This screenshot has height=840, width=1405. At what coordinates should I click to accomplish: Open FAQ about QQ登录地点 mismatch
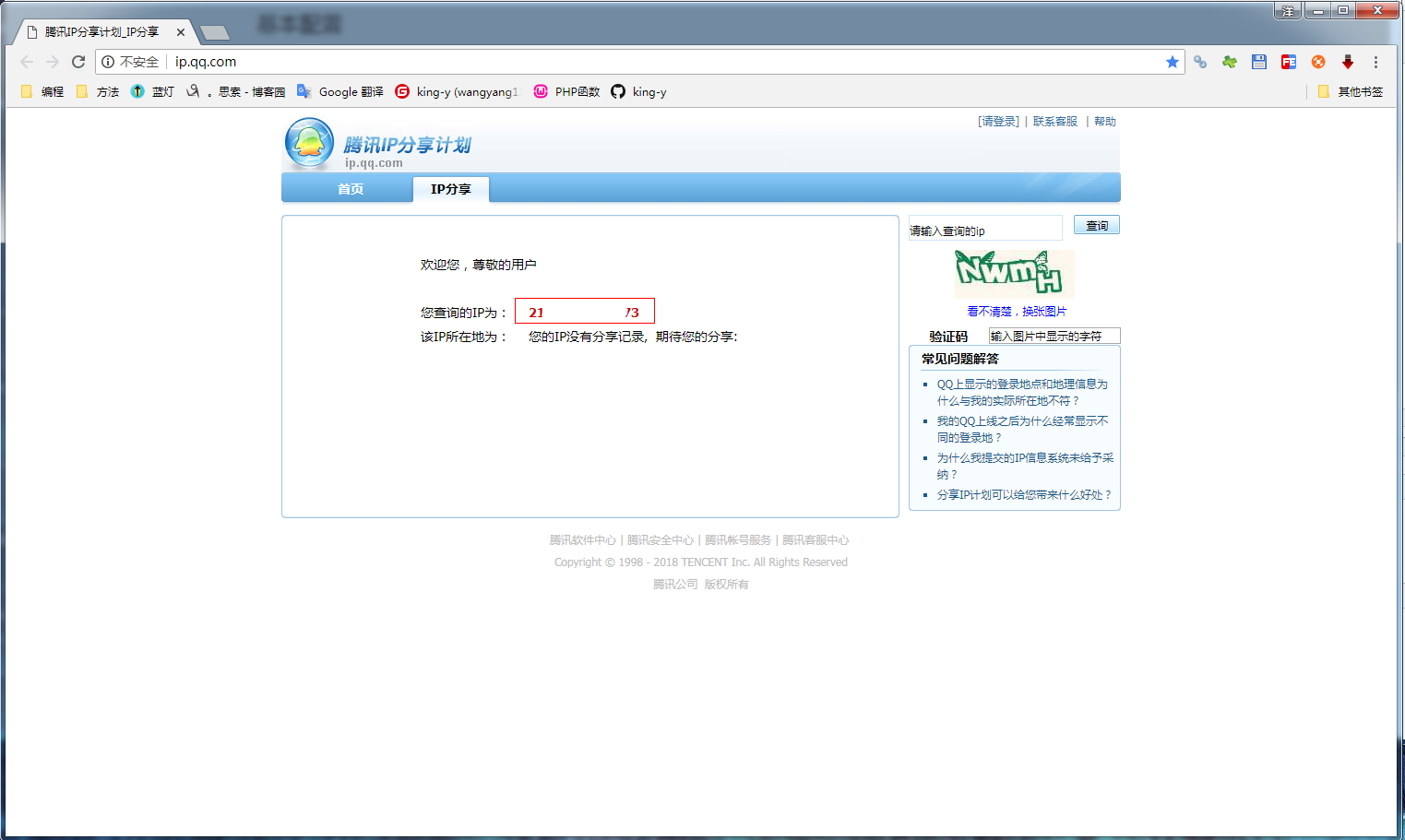[x=1022, y=392]
